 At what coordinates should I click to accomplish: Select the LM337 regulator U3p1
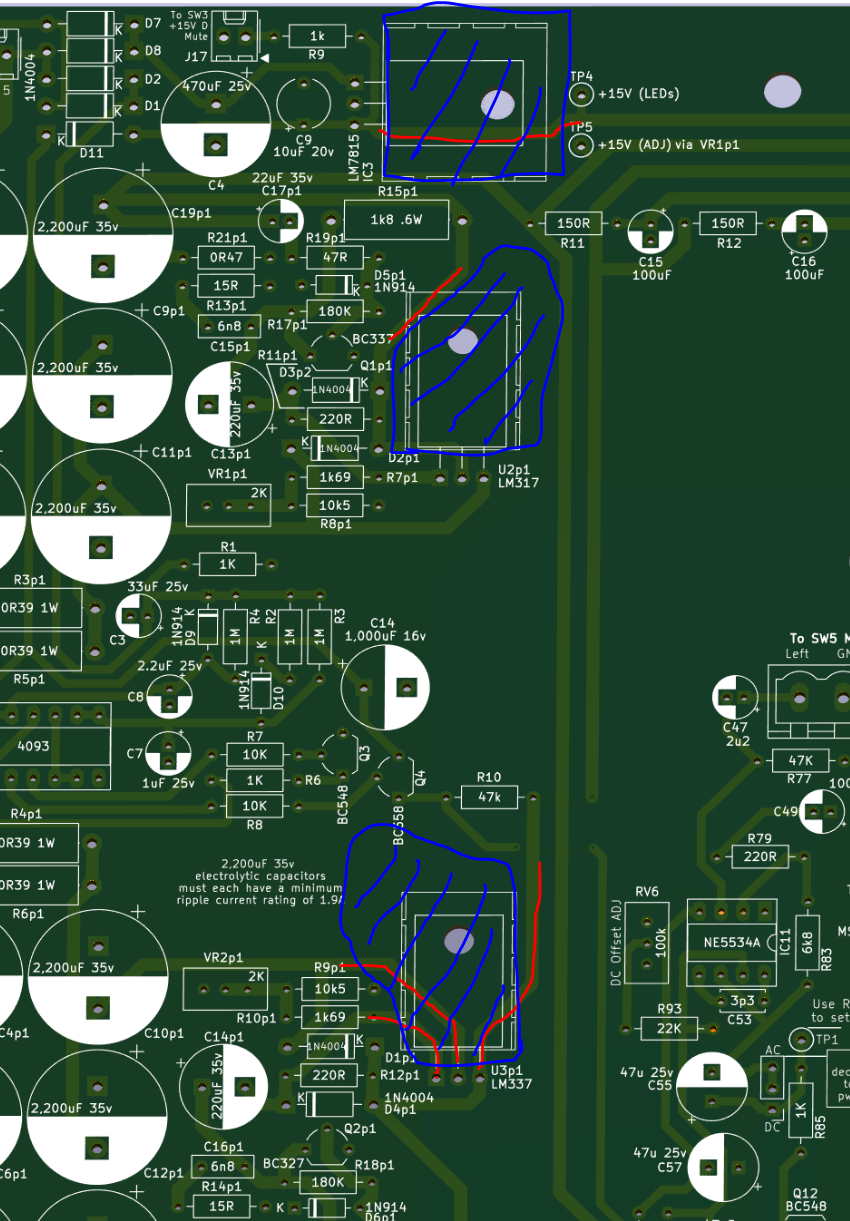[459, 975]
